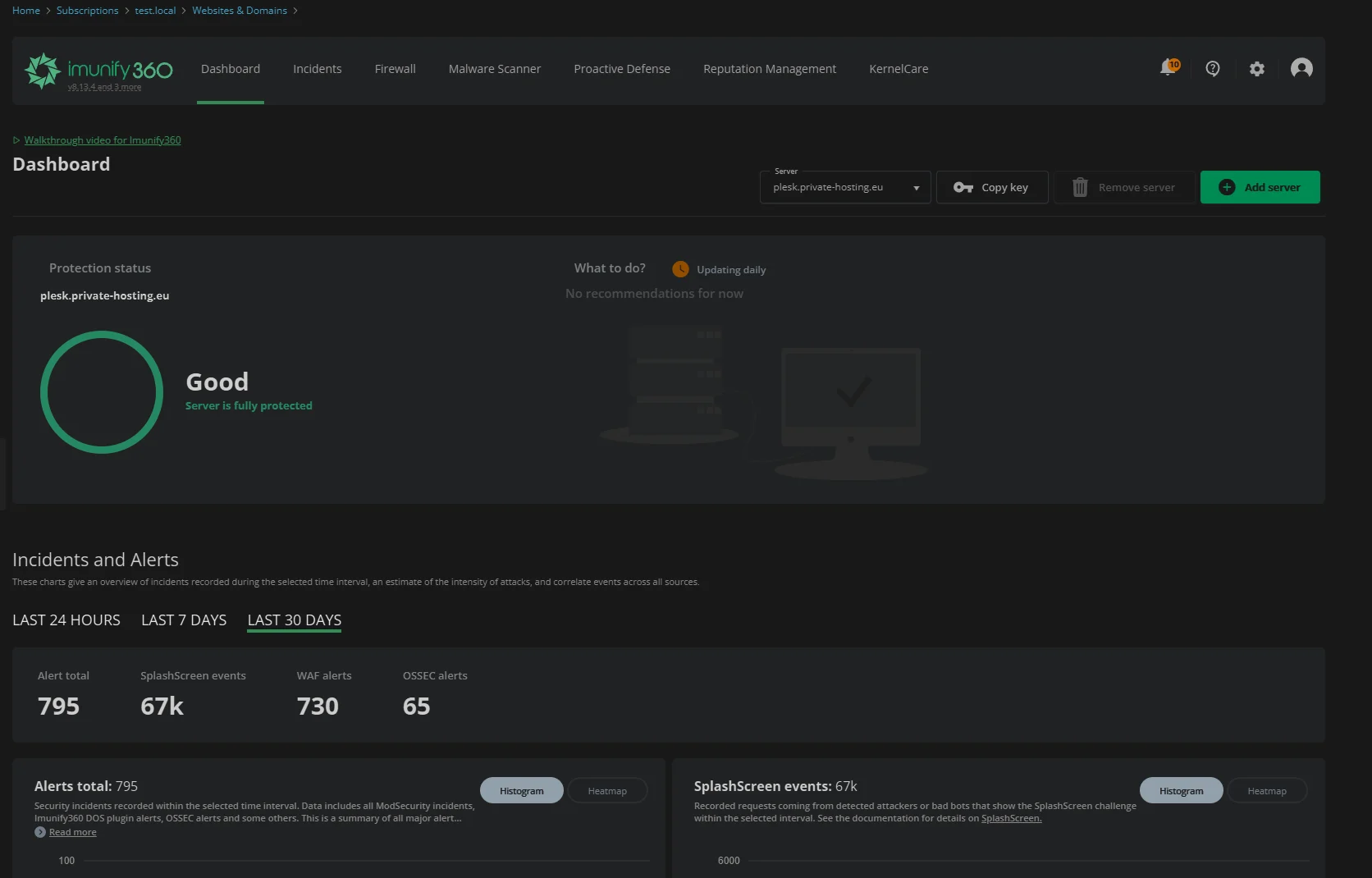Click the trash icon on Remove server
Image resolution: width=1372 pixels, height=878 pixels.
(1080, 187)
